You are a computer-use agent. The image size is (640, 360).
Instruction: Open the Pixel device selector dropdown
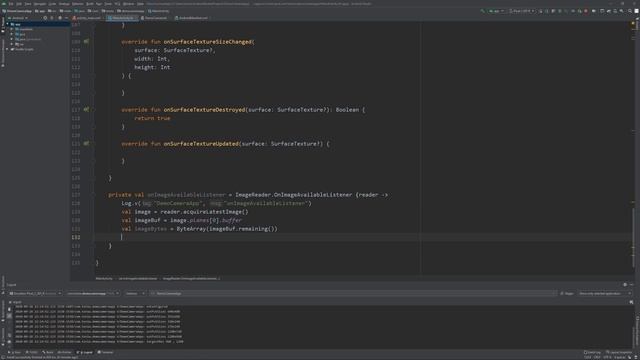[x=522, y=11]
